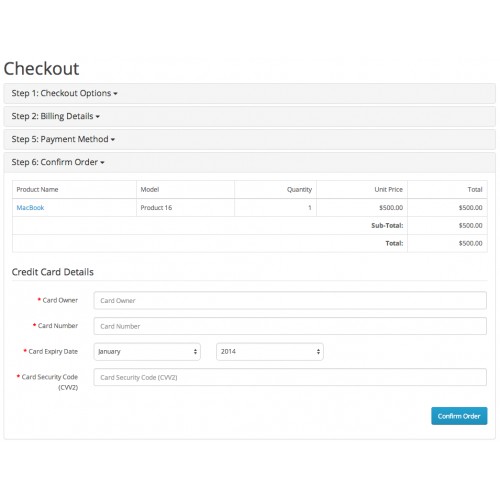Click caret arrow beside Payment Method
The height and width of the screenshot is (500, 500).
click(113, 140)
